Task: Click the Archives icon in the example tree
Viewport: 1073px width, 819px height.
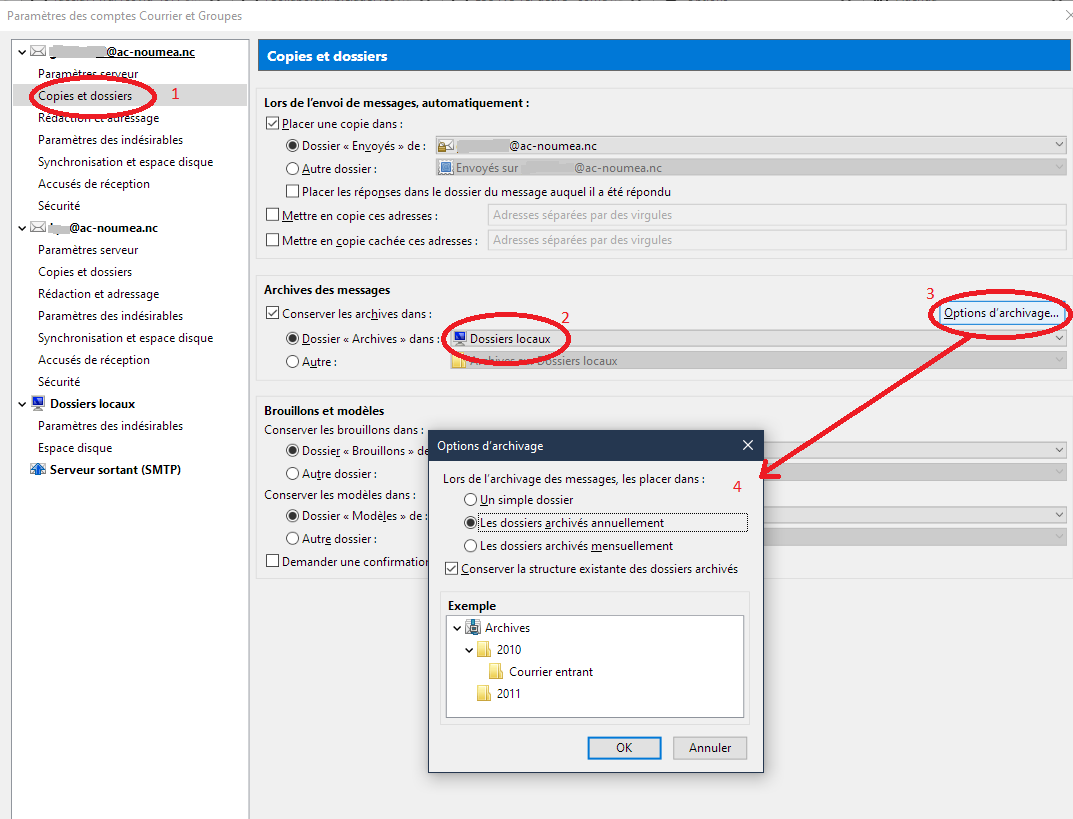Action: (x=473, y=628)
